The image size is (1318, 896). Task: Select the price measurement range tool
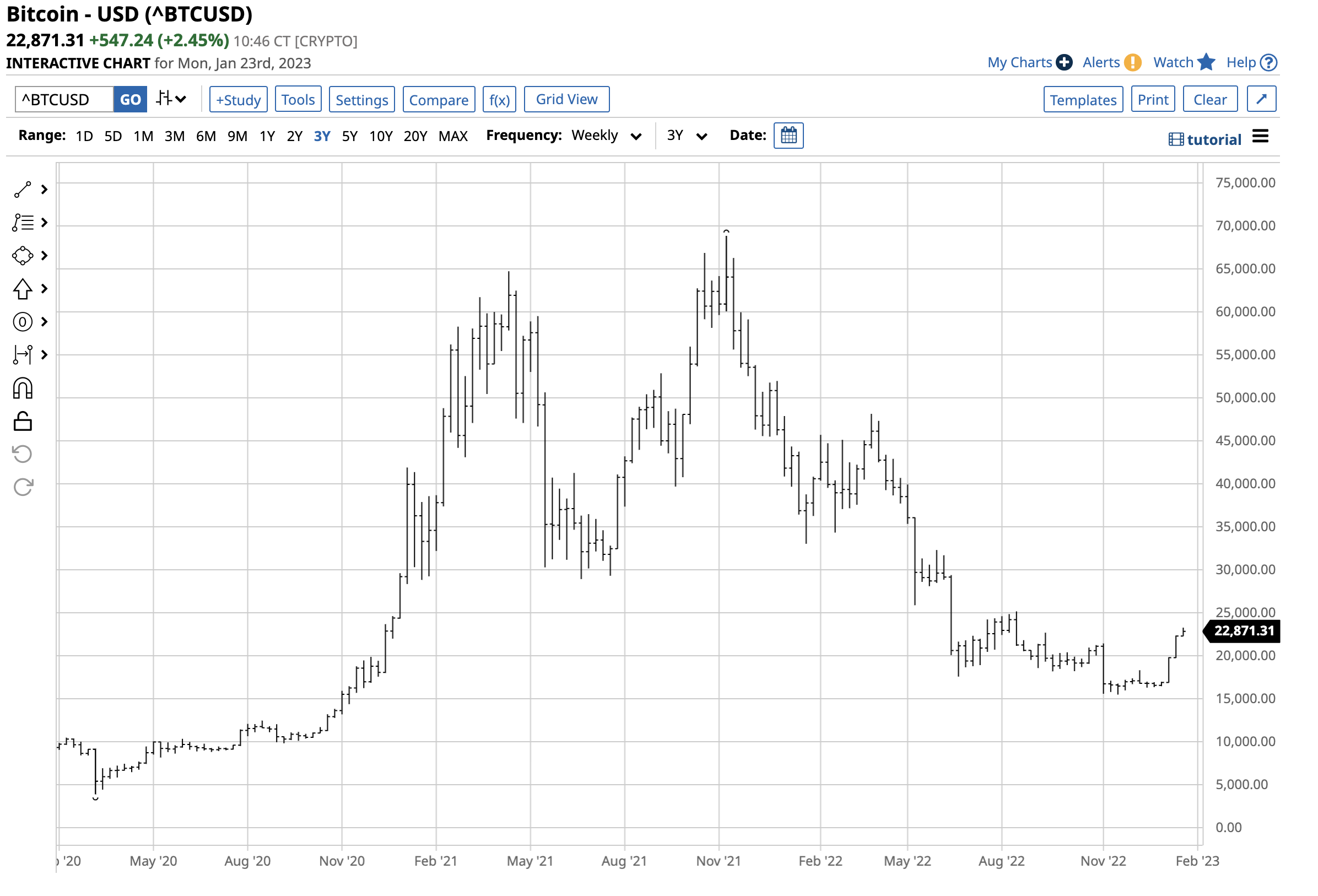tap(23, 355)
